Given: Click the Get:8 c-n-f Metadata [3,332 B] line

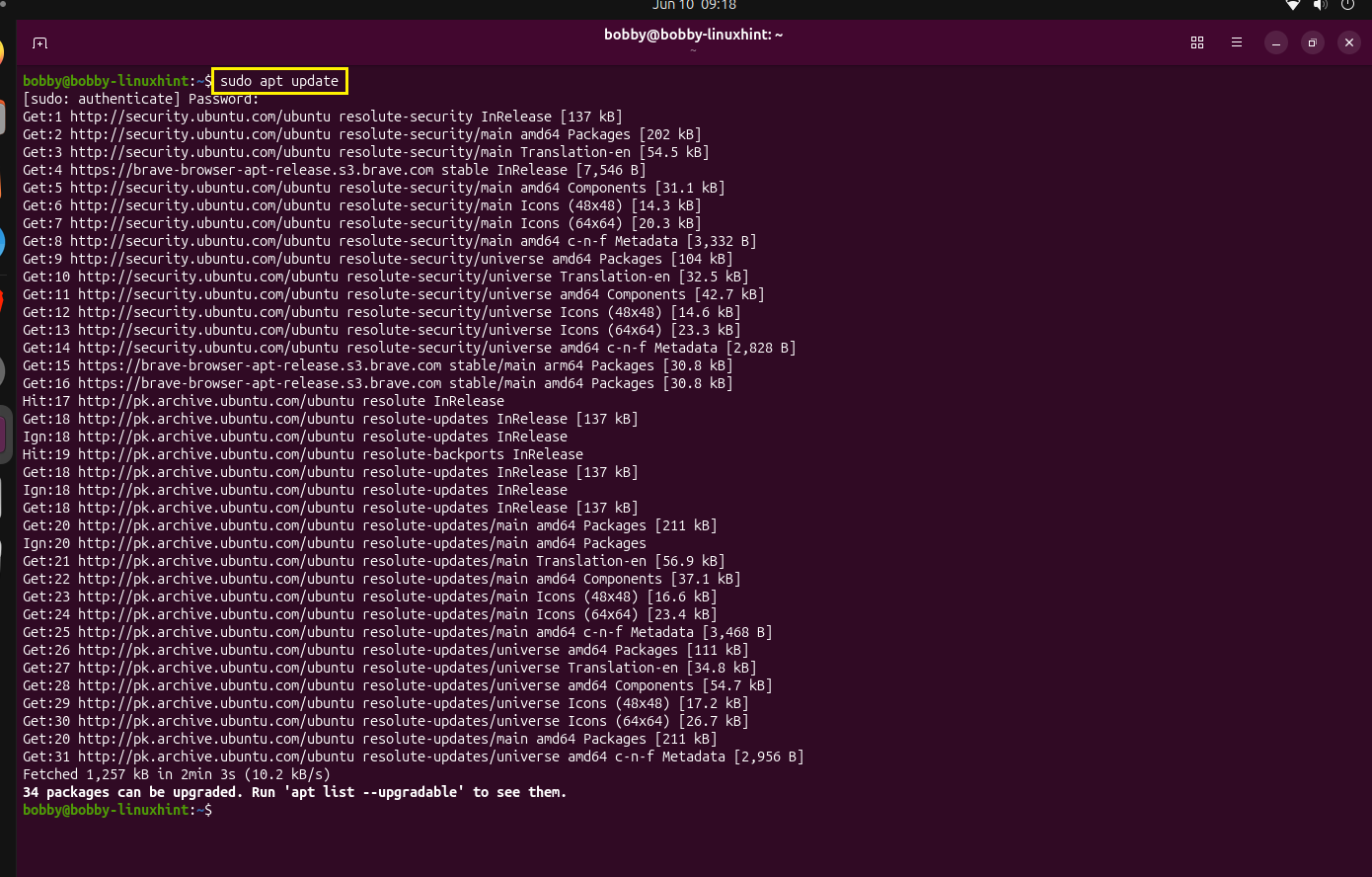Looking at the screenshot, I should [390, 241].
